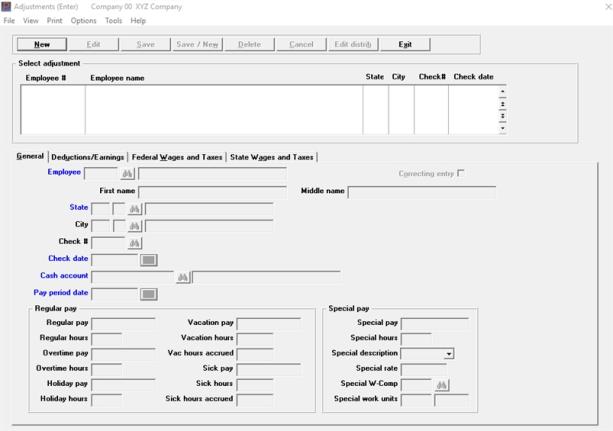The height and width of the screenshot is (431, 613).
Task: Open the Options menu
Action: (83, 20)
